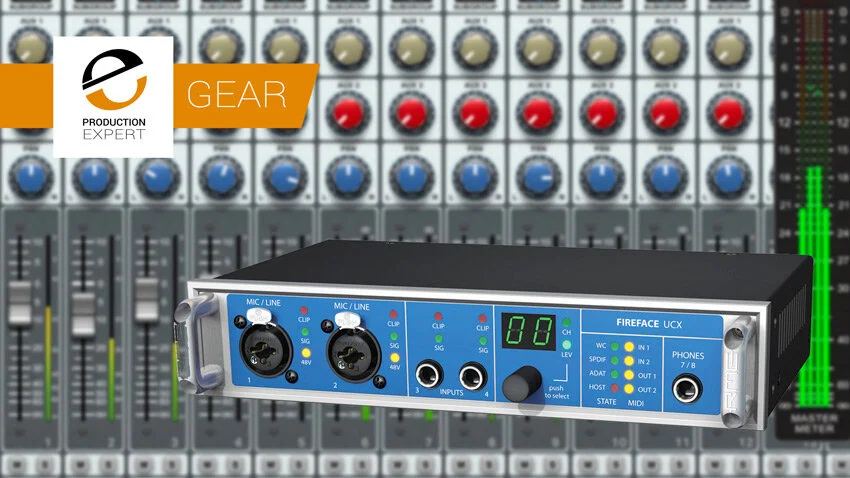Image resolution: width=850 pixels, height=478 pixels.
Task: Mute mixer channel 1 with M button
Action: click(17, 464)
